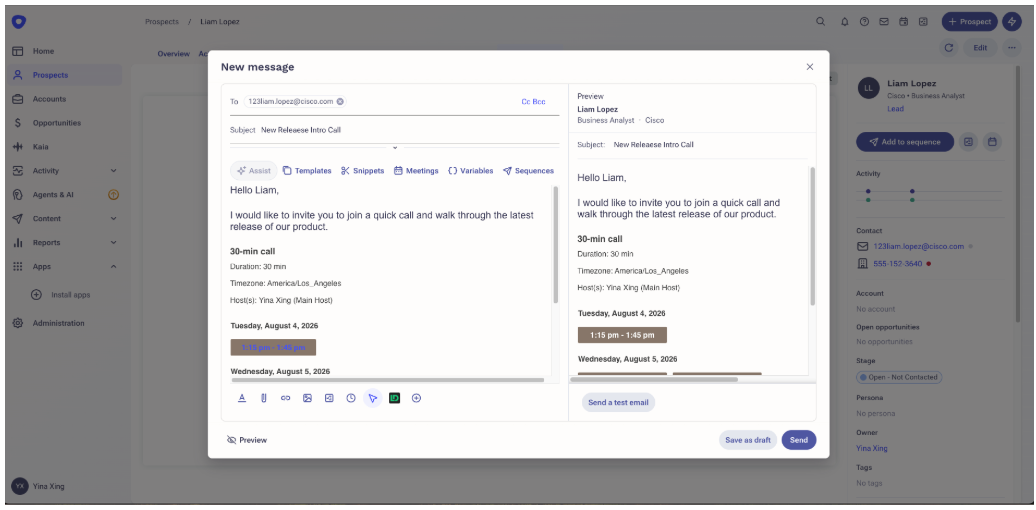Close the New message dialog
The image size is (1036, 510).
point(809,67)
